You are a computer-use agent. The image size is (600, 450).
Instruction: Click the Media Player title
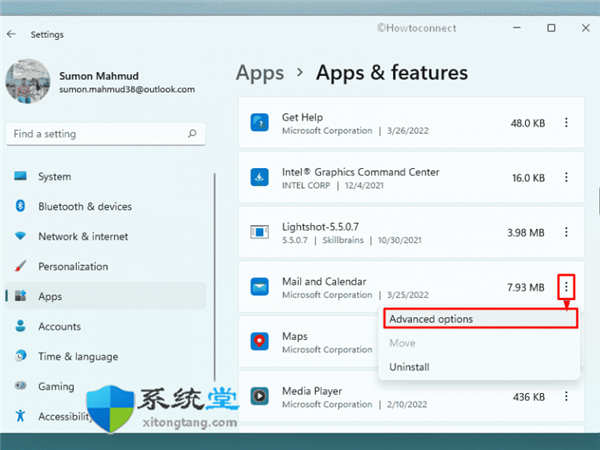pyautogui.click(x=312, y=391)
